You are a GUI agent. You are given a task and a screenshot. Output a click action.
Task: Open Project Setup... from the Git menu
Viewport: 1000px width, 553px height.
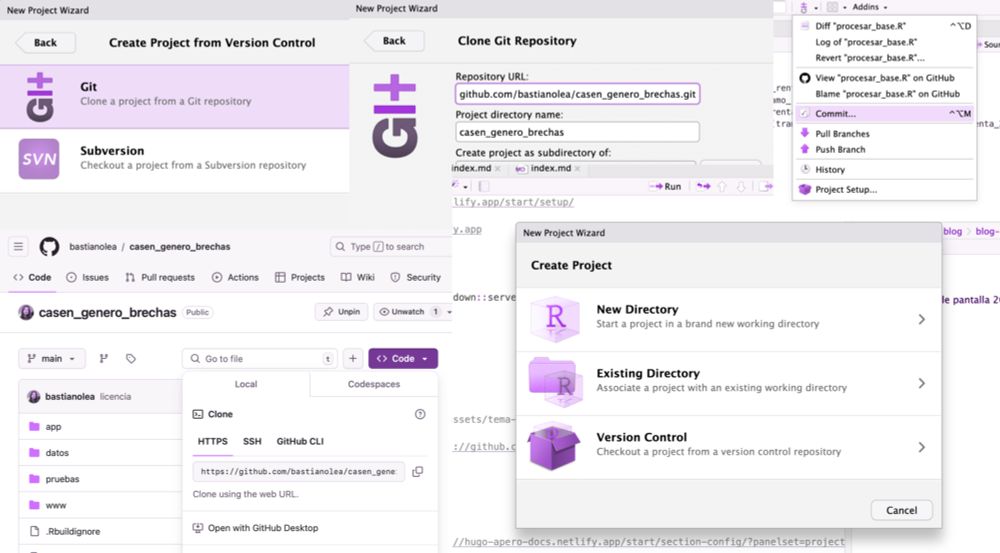point(885,189)
